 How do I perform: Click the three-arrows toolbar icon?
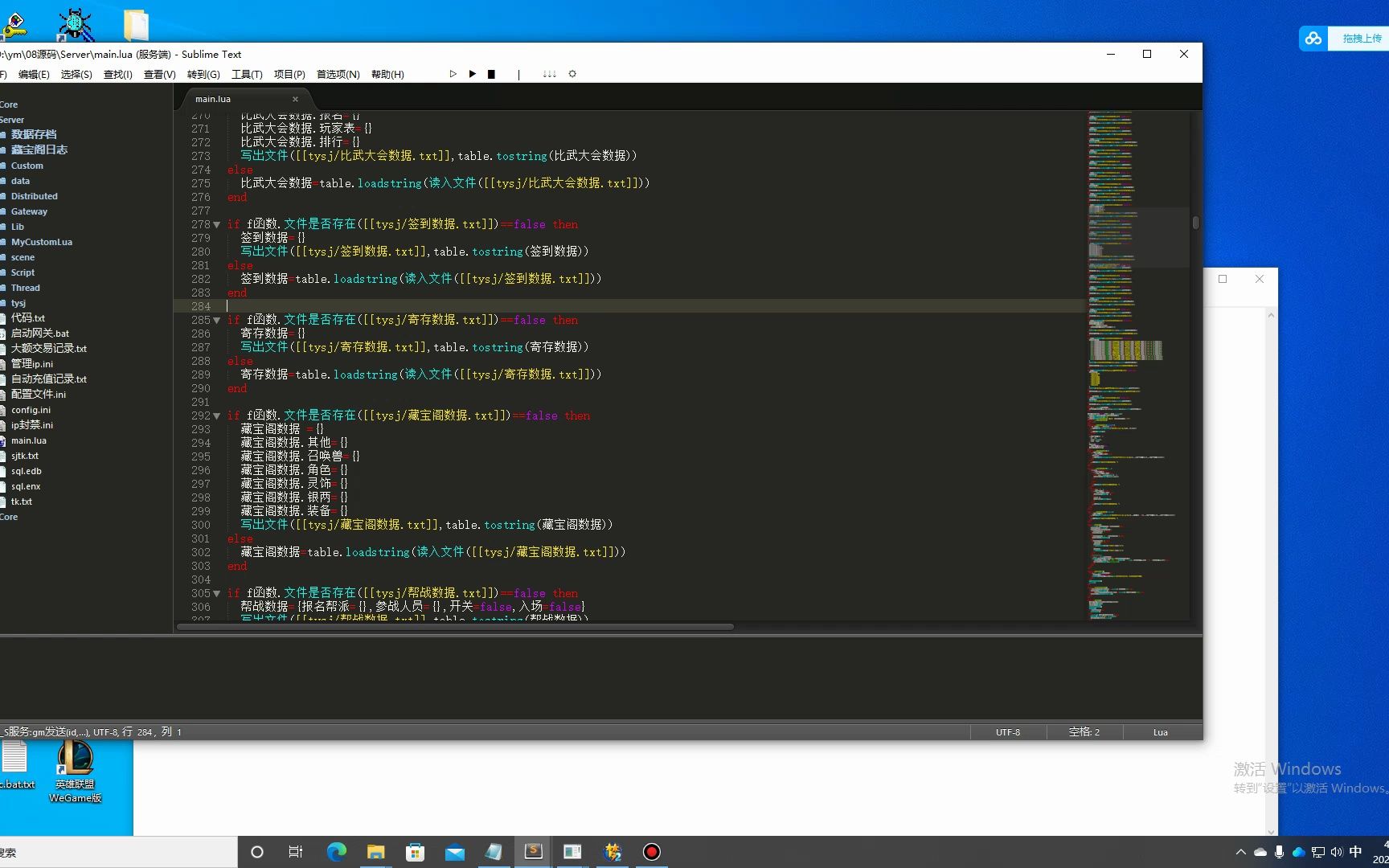coord(550,74)
